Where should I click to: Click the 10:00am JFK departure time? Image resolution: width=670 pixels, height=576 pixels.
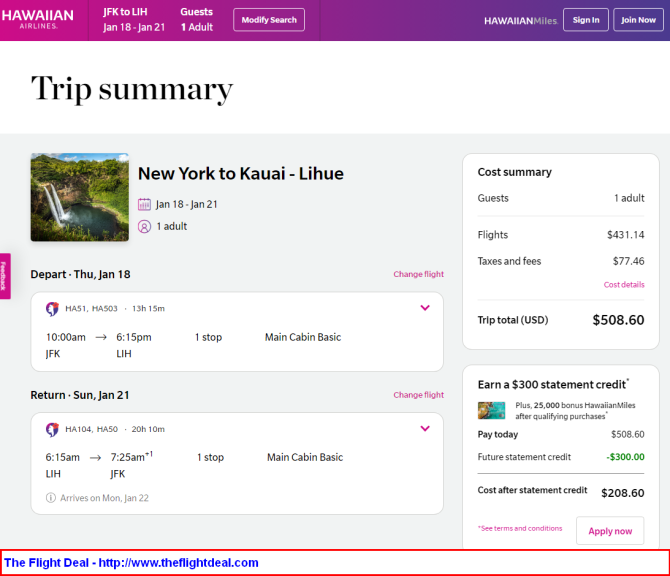[x=66, y=337]
